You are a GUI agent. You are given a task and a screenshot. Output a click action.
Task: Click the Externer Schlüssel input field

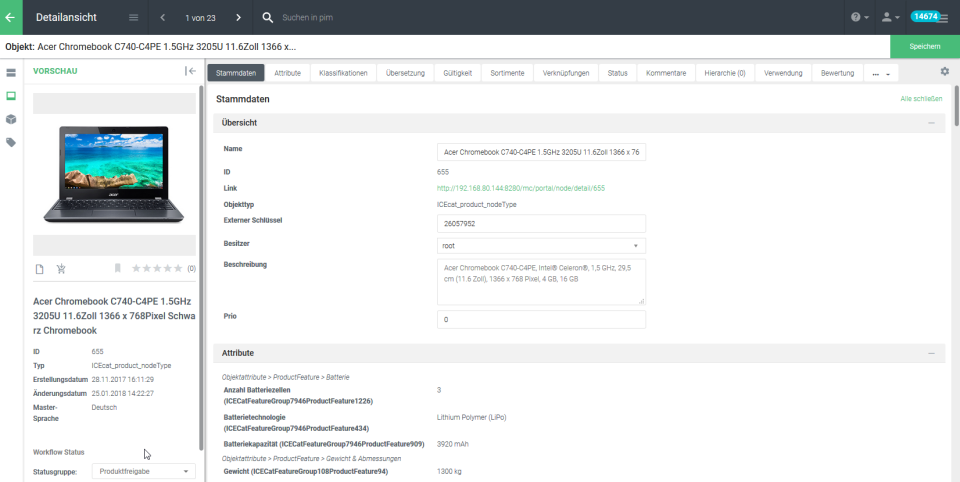[x=541, y=223]
